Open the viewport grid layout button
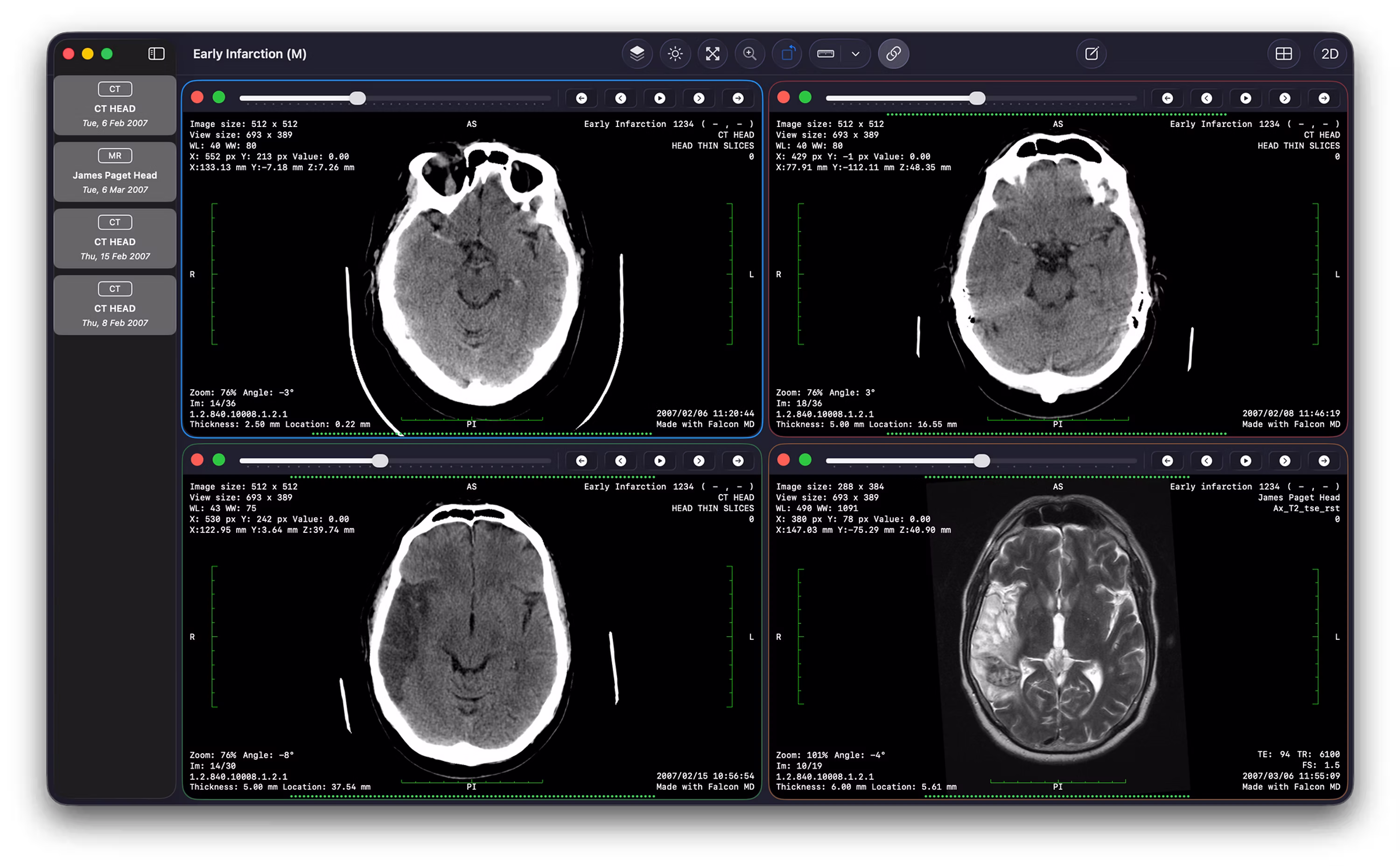Image resolution: width=1400 pixels, height=867 pixels. pyautogui.click(x=1283, y=54)
